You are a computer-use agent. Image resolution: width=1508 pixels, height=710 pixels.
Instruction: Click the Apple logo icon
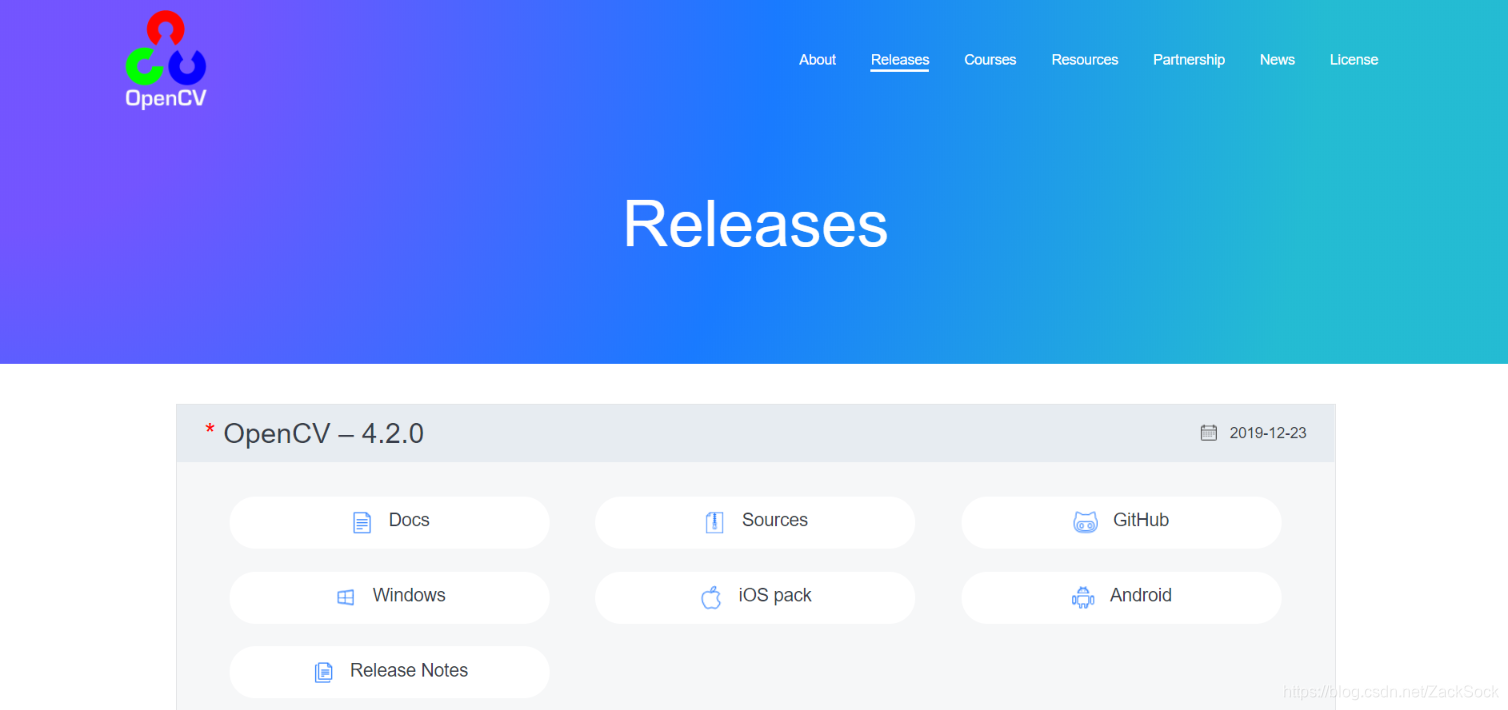click(x=711, y=597)
